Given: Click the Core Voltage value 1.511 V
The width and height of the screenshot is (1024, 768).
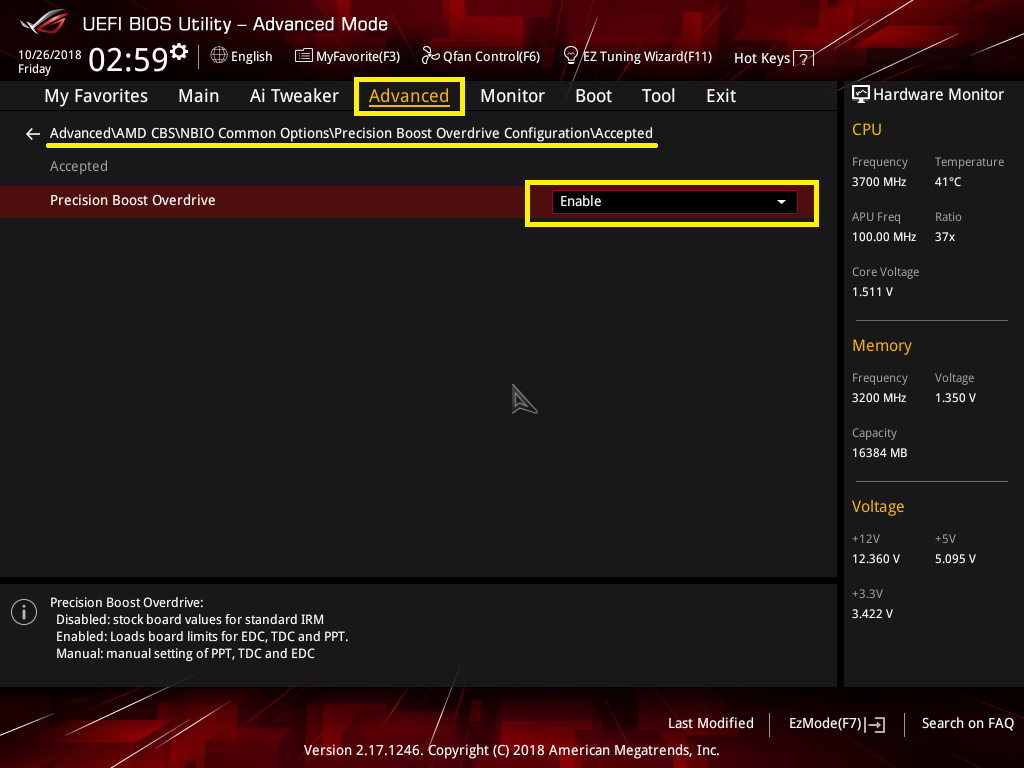Looking at the screenshot, I should tap(872, 292).
